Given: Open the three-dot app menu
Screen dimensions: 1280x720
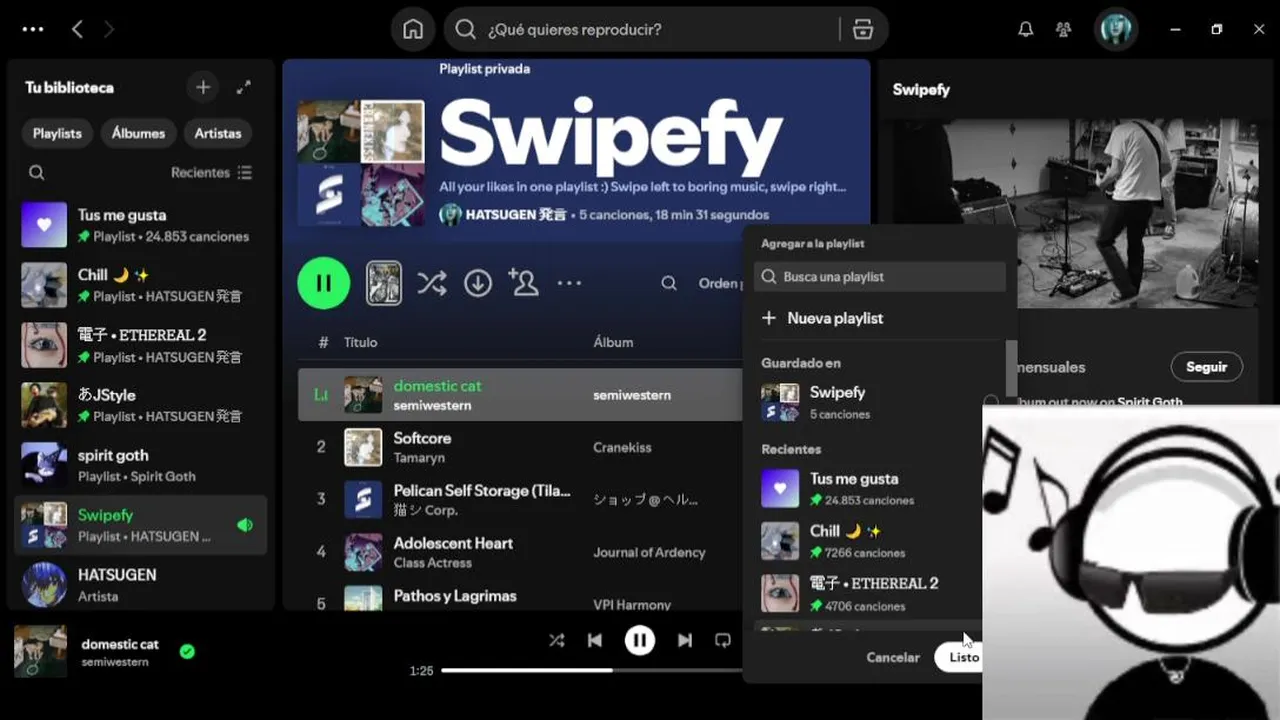Looking at the screenshot, I should pyautogui.click(x=33, y=29).
